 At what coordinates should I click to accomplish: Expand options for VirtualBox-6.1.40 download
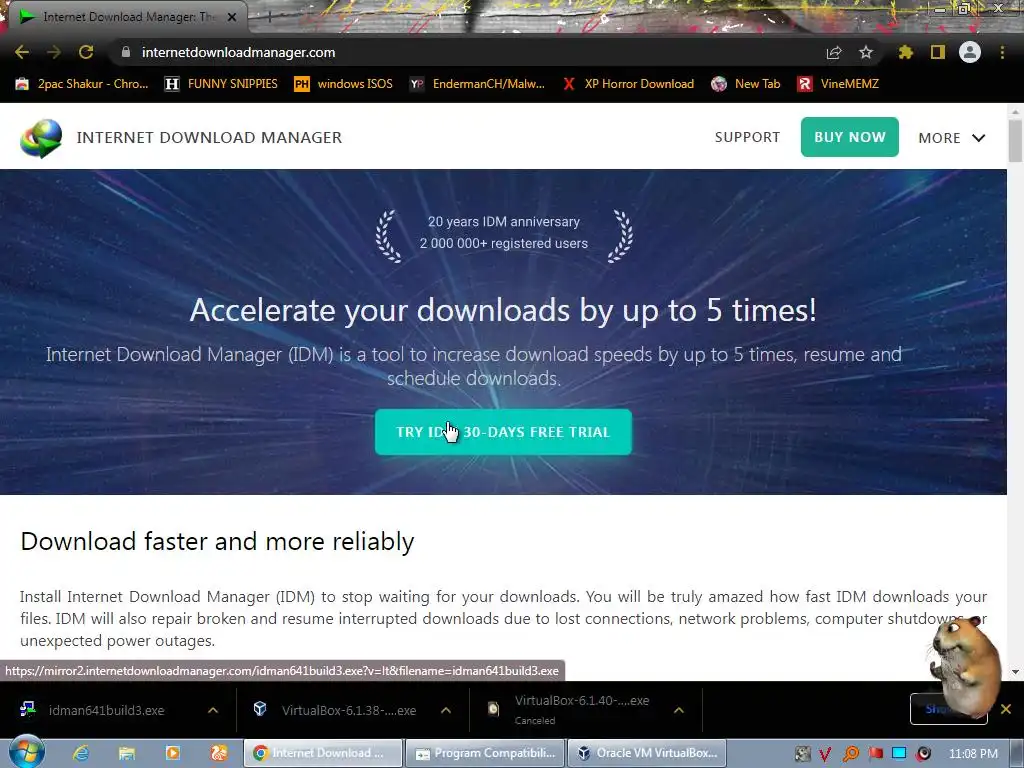(679, 710)
